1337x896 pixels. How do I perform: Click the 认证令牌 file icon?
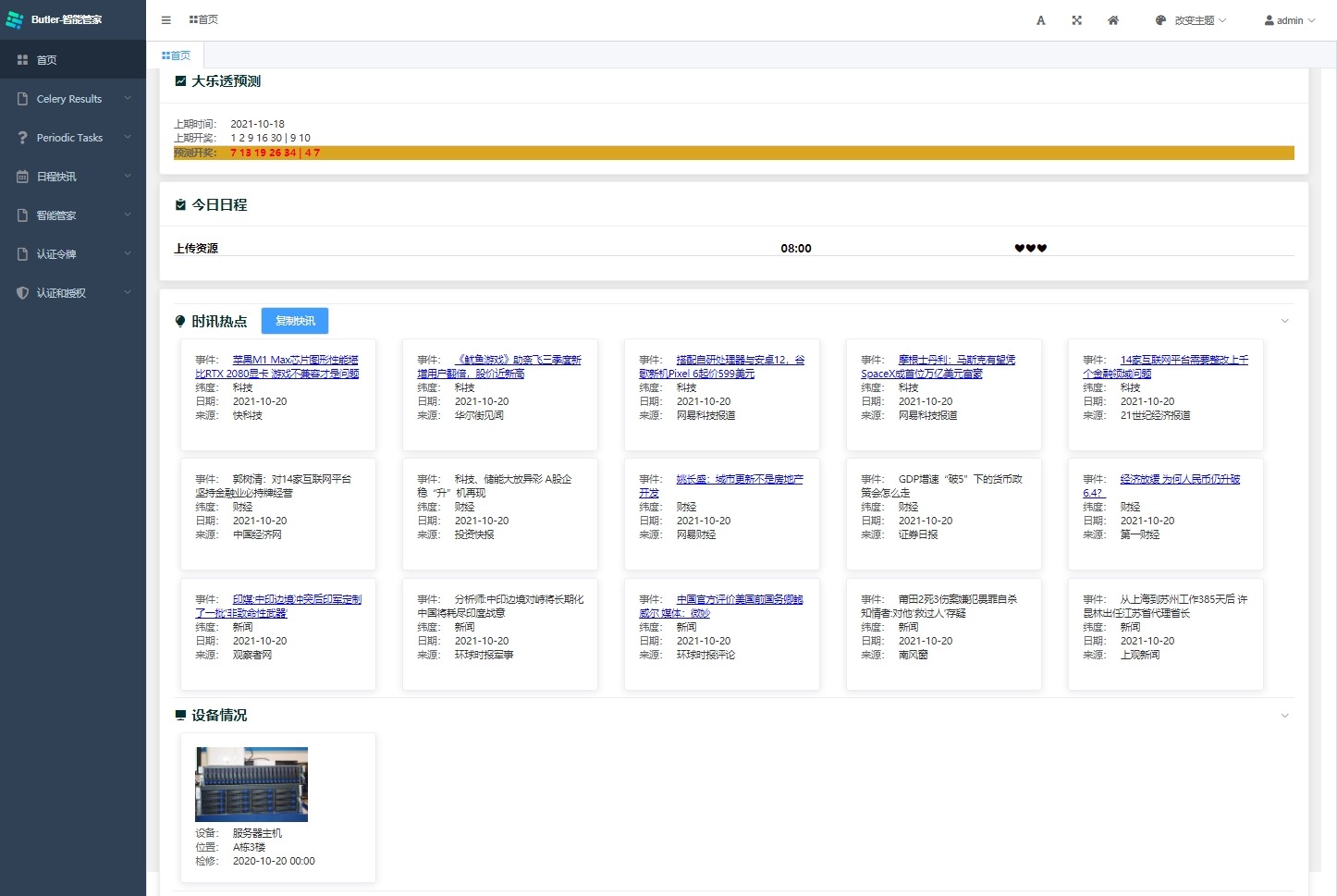click(x=22, y=254)
